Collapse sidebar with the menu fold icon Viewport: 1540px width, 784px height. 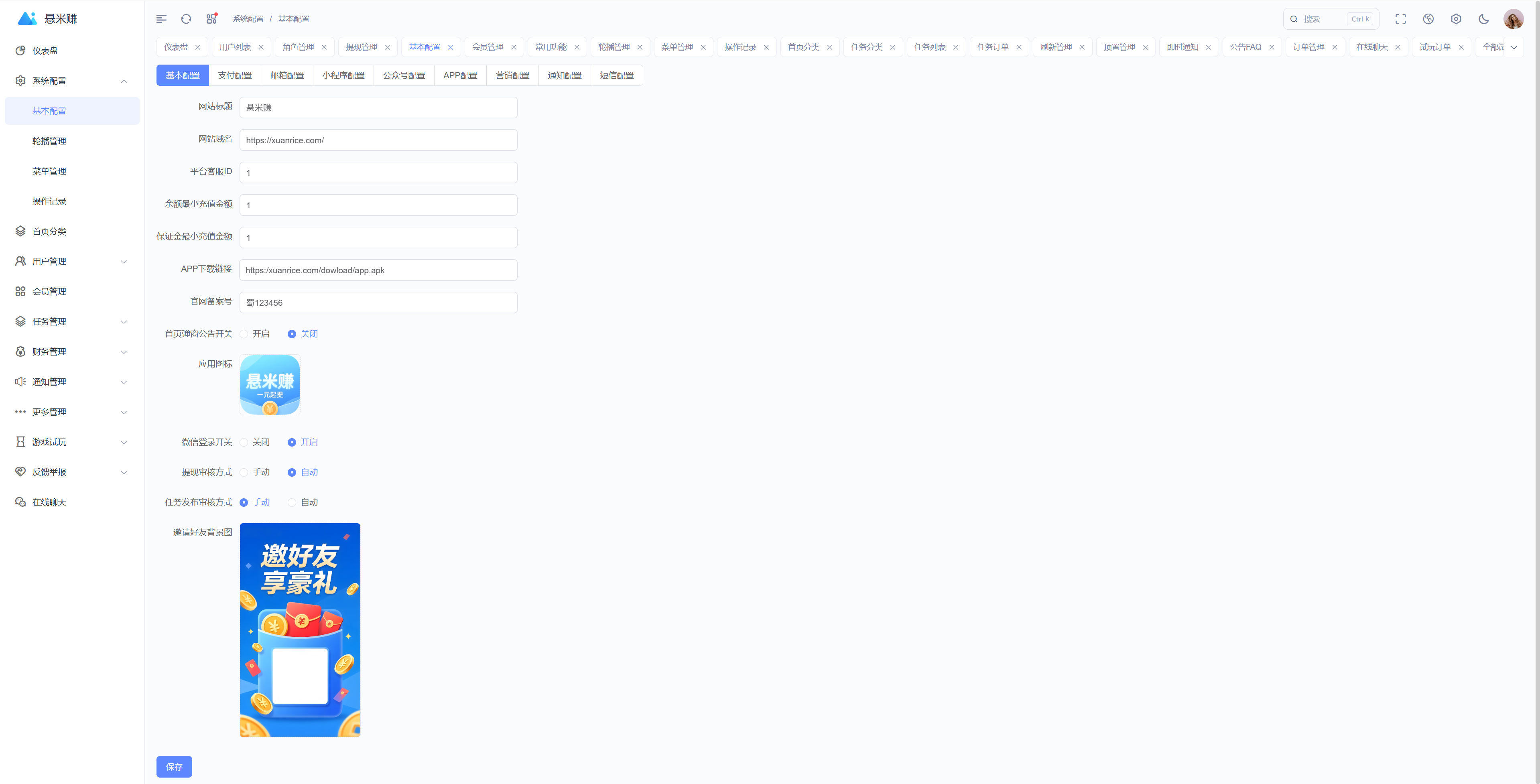click(161, 19)
